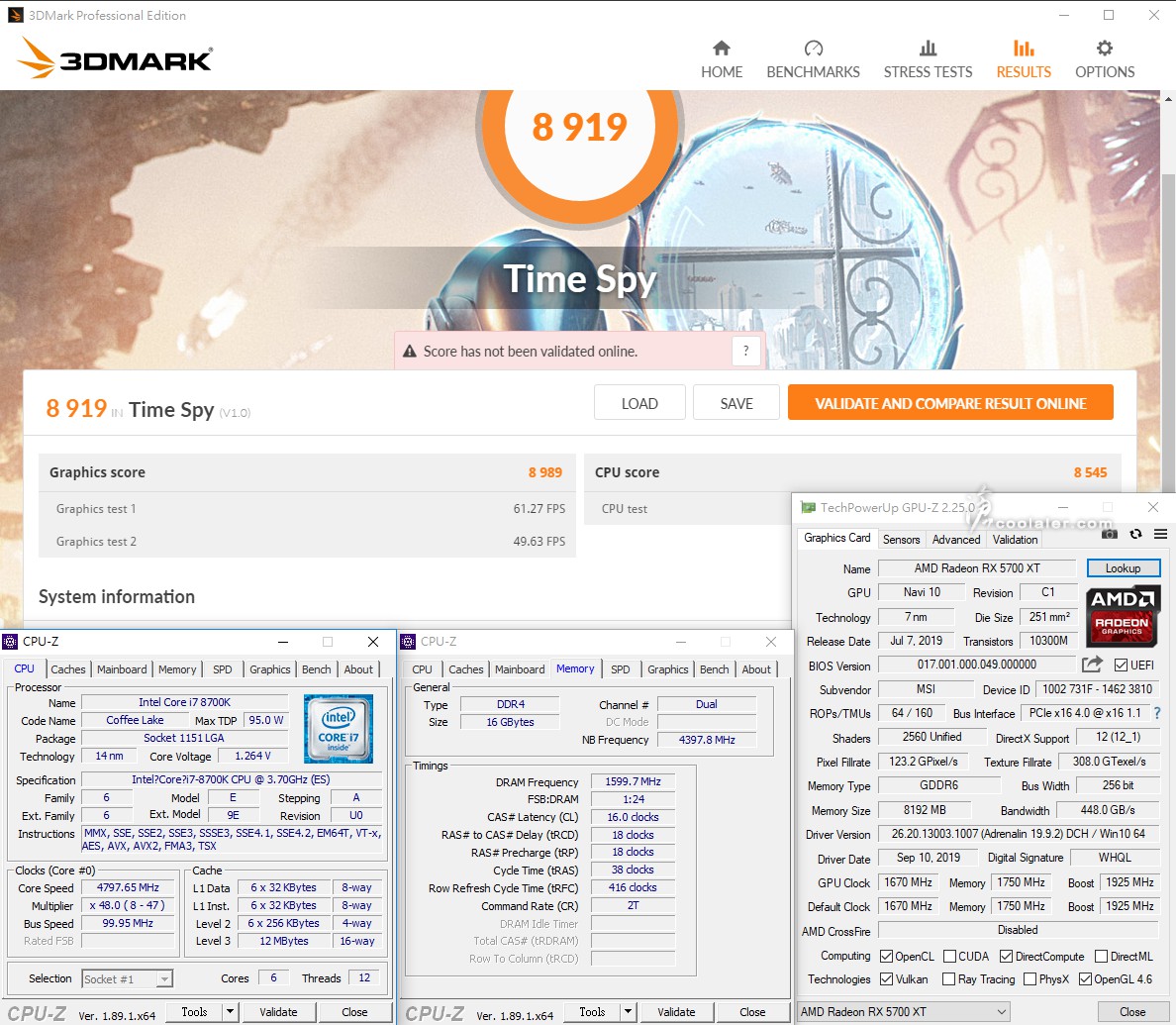Open the Socket #1 selection dropdown in CPU-Z
Viewport: 1176px width, 1025px height.
pyautogui.click(x=128, y=978)
